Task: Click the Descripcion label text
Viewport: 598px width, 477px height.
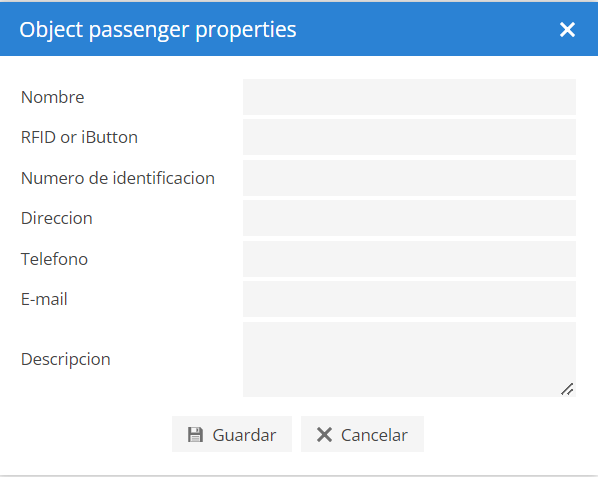Action: 66,360
